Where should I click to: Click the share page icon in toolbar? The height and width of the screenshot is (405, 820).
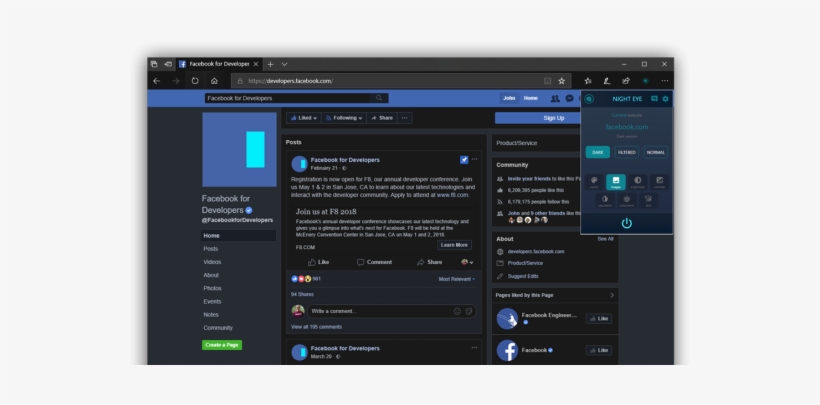pos(626,81)
